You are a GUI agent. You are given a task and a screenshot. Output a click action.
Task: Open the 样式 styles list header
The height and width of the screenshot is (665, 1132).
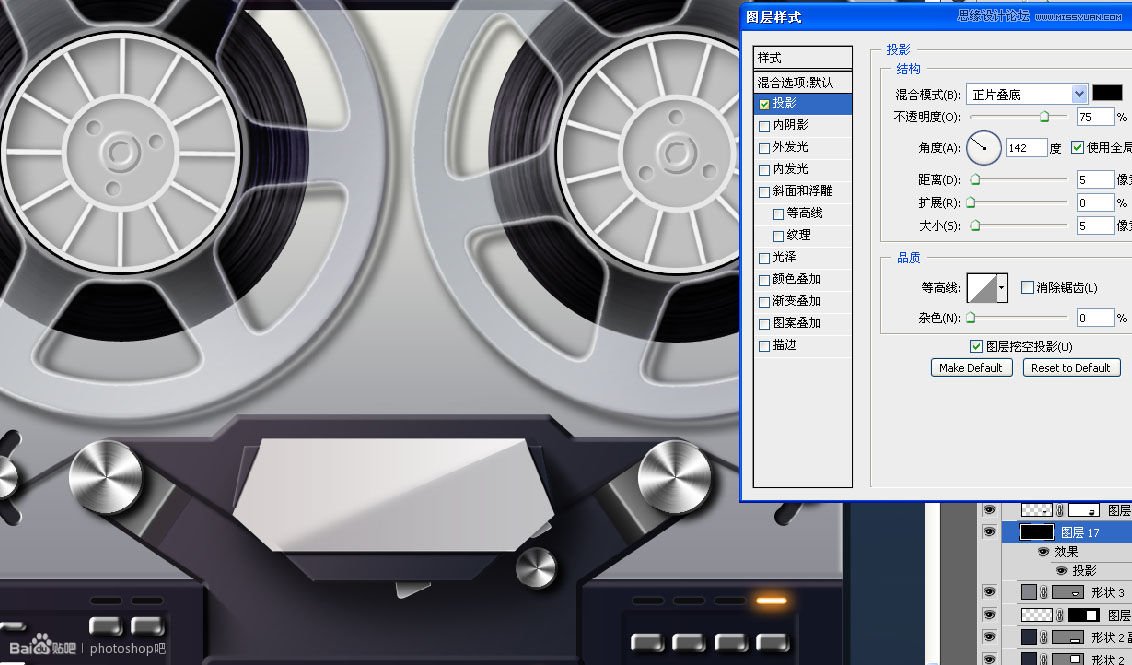pos(803,58)
